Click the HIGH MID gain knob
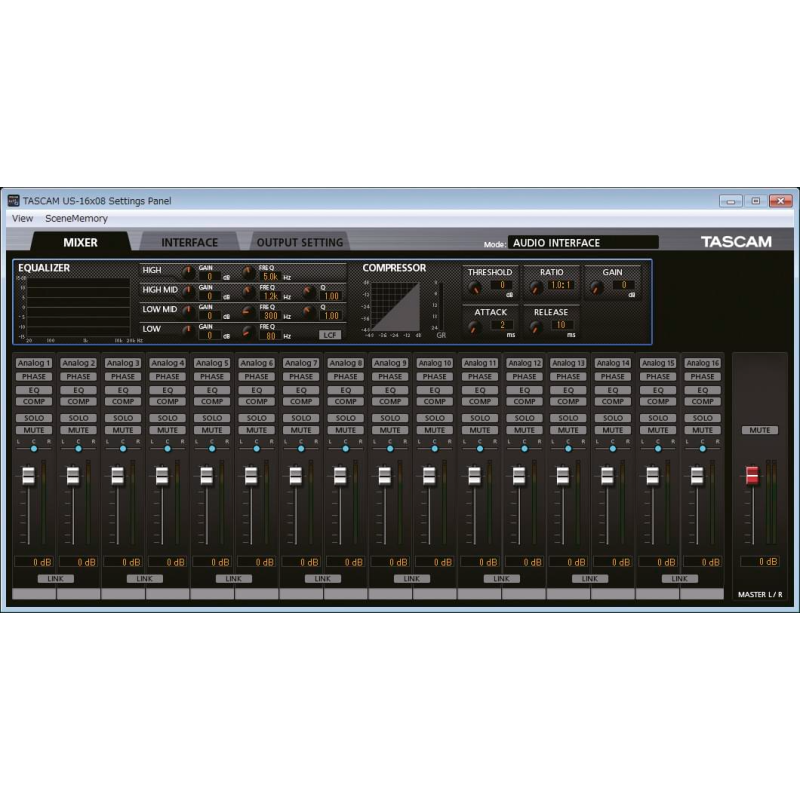Viewport: 800px width, 800px height. tap(188, 292)
